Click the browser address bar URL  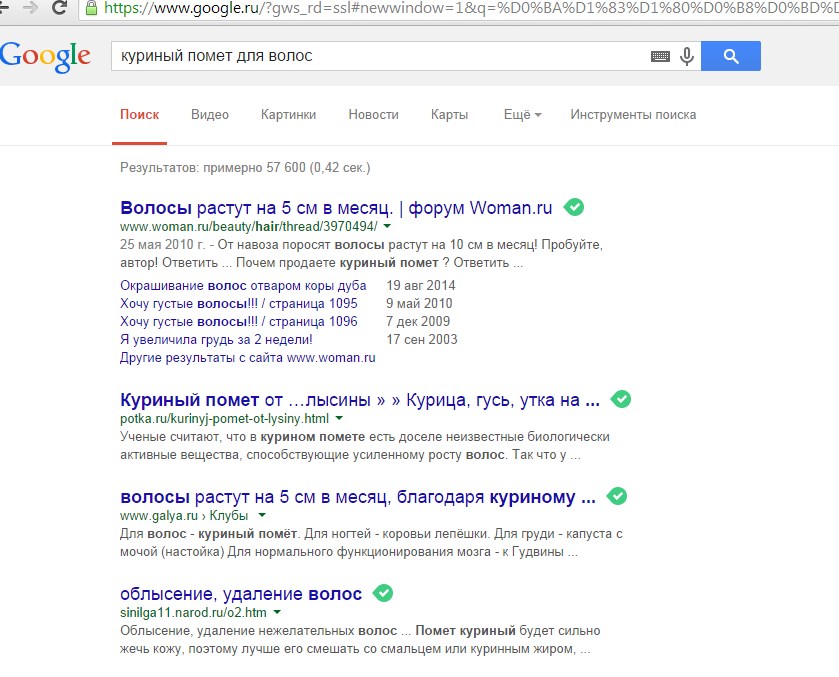point(471,7)
